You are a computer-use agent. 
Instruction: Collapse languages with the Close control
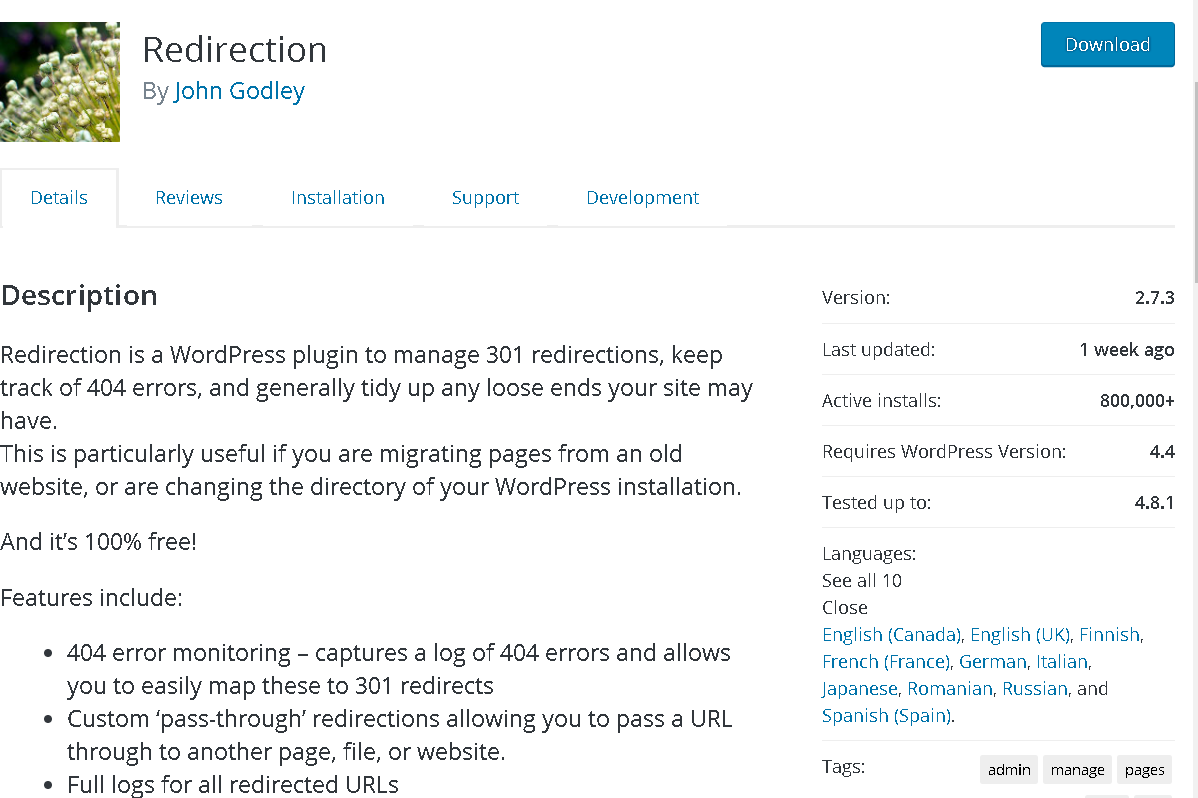coord(845,608)
